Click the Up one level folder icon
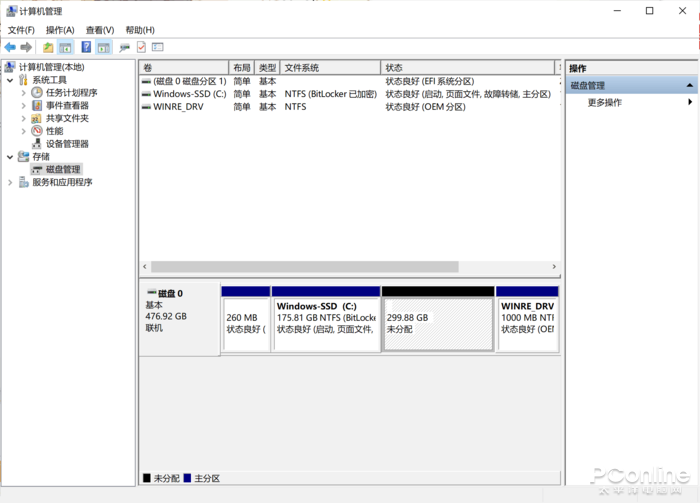Viewport: 700px width, 503px height. (48, 47)
